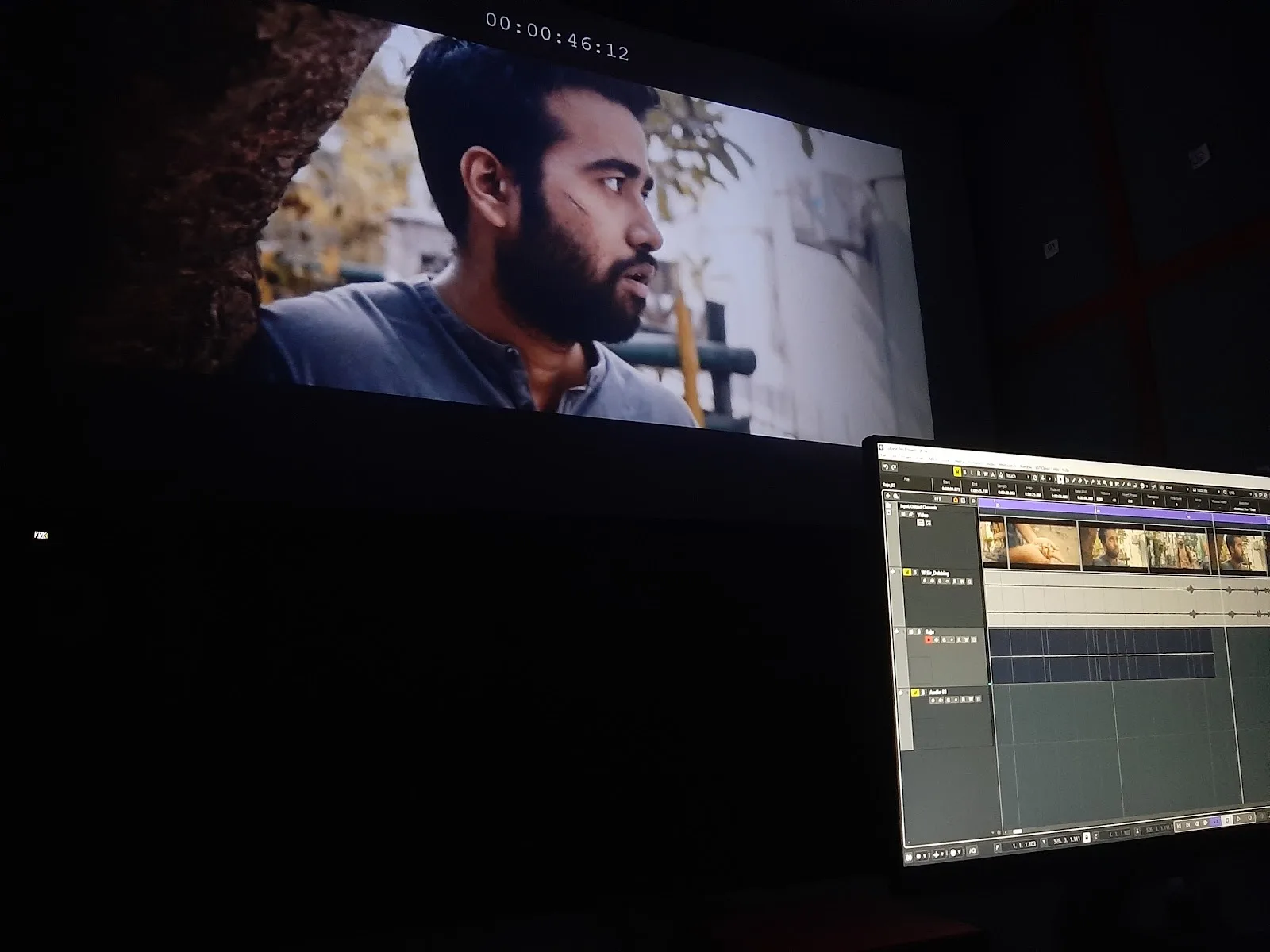Click the Play transport button
Image resolution: width=1270 pixels, height=952 pixels.
click(1238, 819)
